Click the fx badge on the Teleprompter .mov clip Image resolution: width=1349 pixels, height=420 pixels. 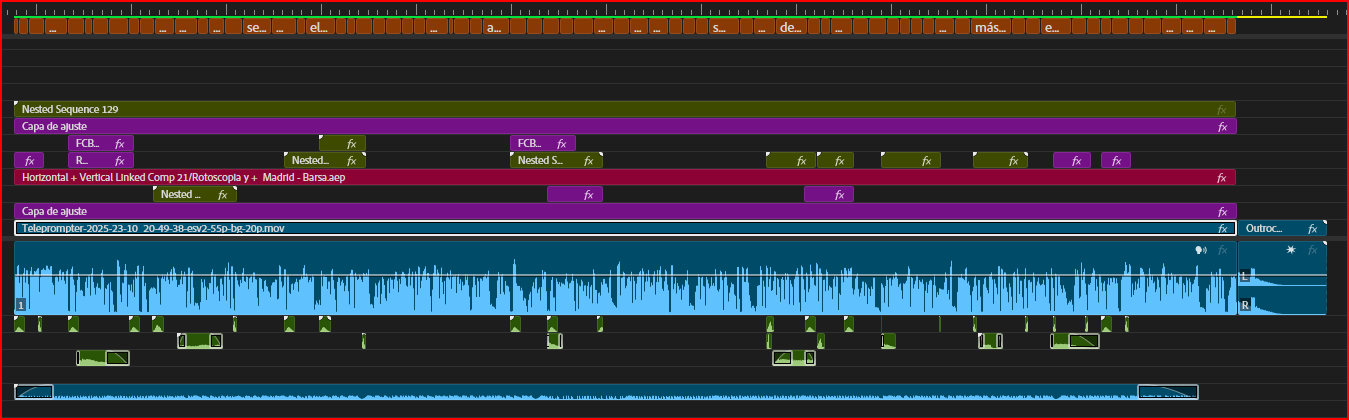tap(1222, 228)
